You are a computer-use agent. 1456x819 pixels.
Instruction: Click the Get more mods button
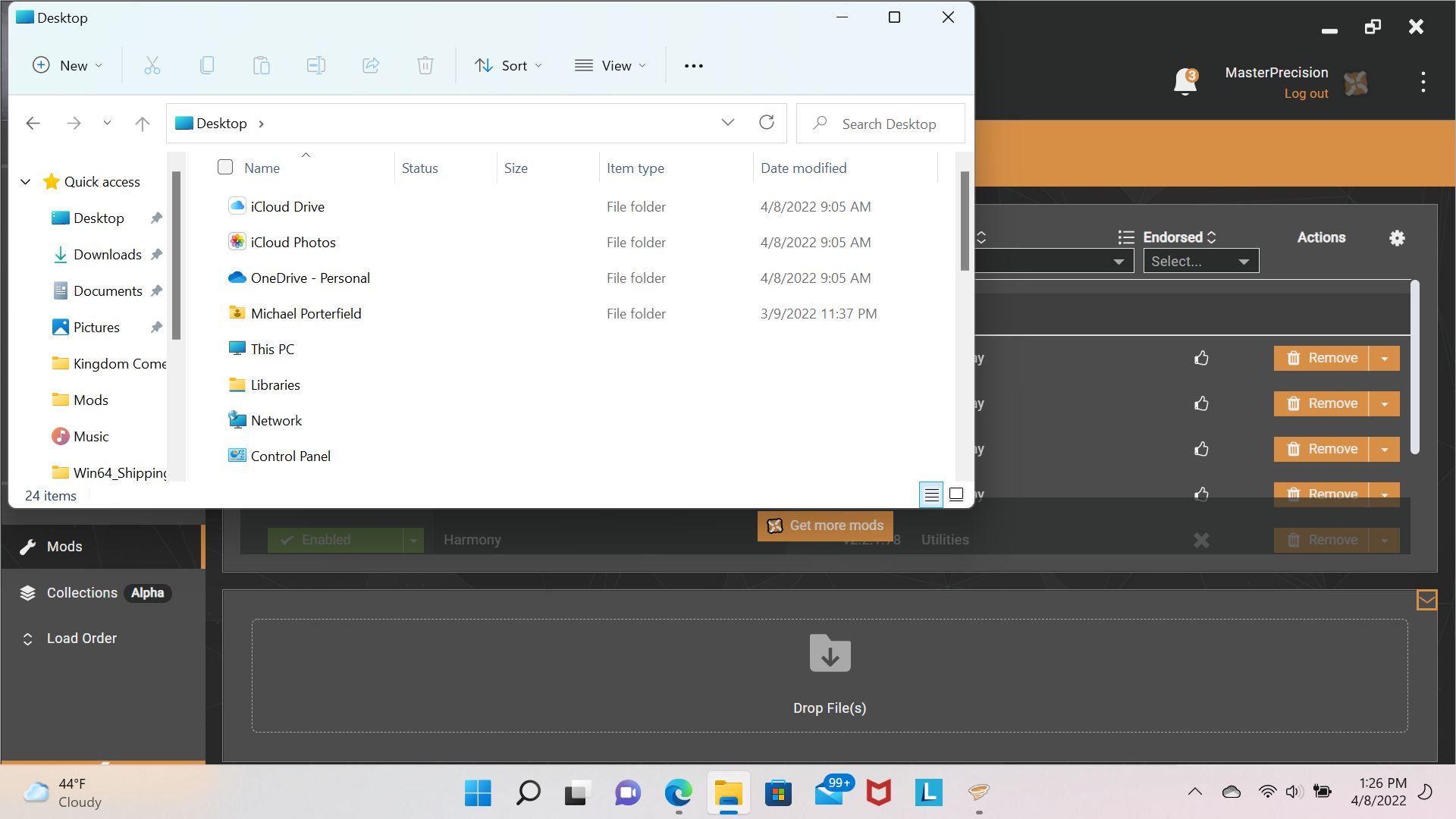tap(825, 526)
